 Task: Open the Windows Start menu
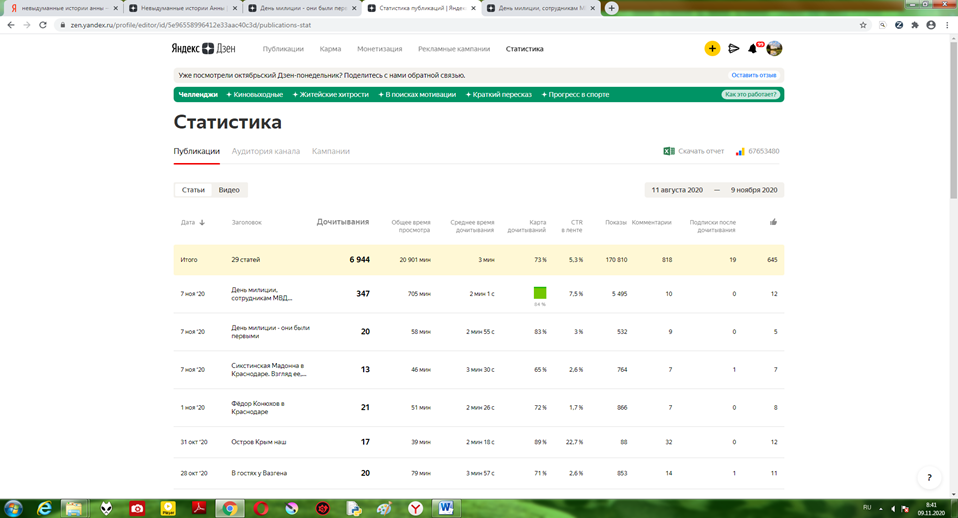click(x=13, y=508)
